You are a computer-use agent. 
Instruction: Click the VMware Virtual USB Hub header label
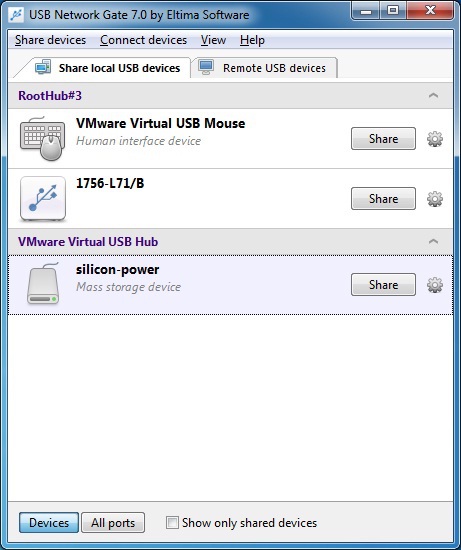(88, 242)
